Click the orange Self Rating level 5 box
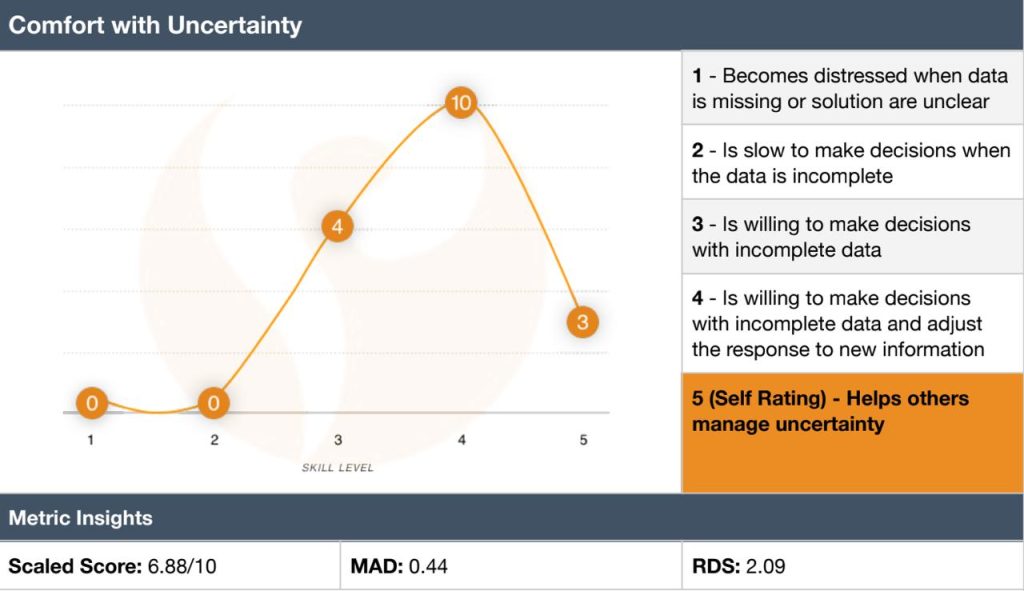The height and width of the screenshot is (591, 1024). [851, 432]
